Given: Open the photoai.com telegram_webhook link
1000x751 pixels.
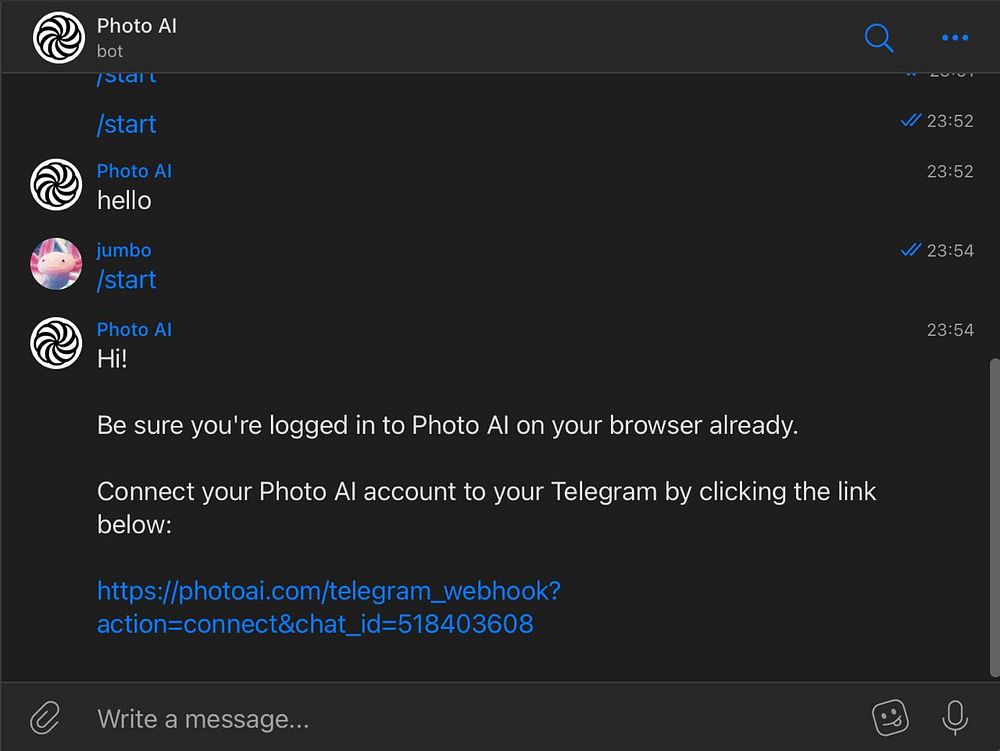Looking at the screenshot, I should point(328,607).
